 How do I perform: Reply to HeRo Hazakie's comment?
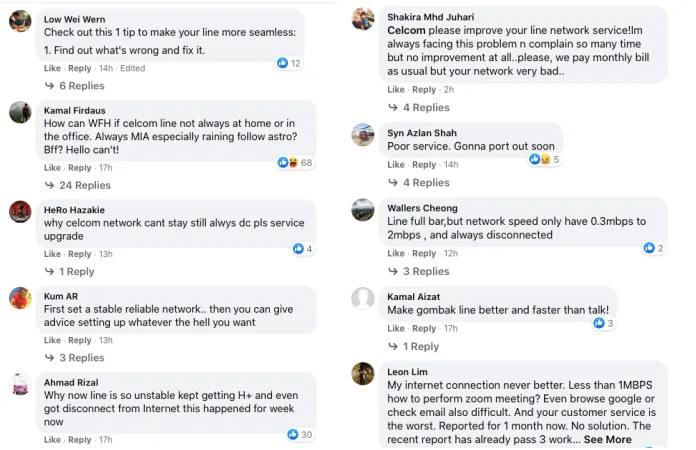point(80,254)
